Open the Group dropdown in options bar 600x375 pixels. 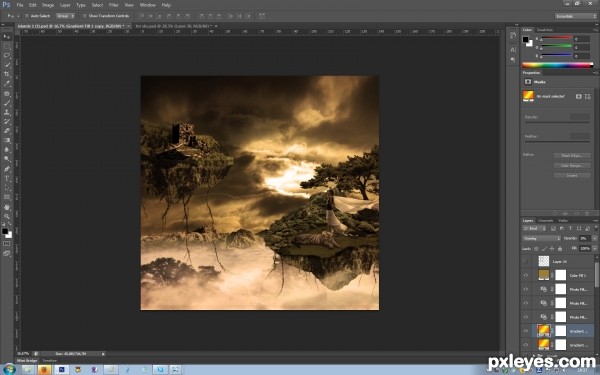coord(65,16)
